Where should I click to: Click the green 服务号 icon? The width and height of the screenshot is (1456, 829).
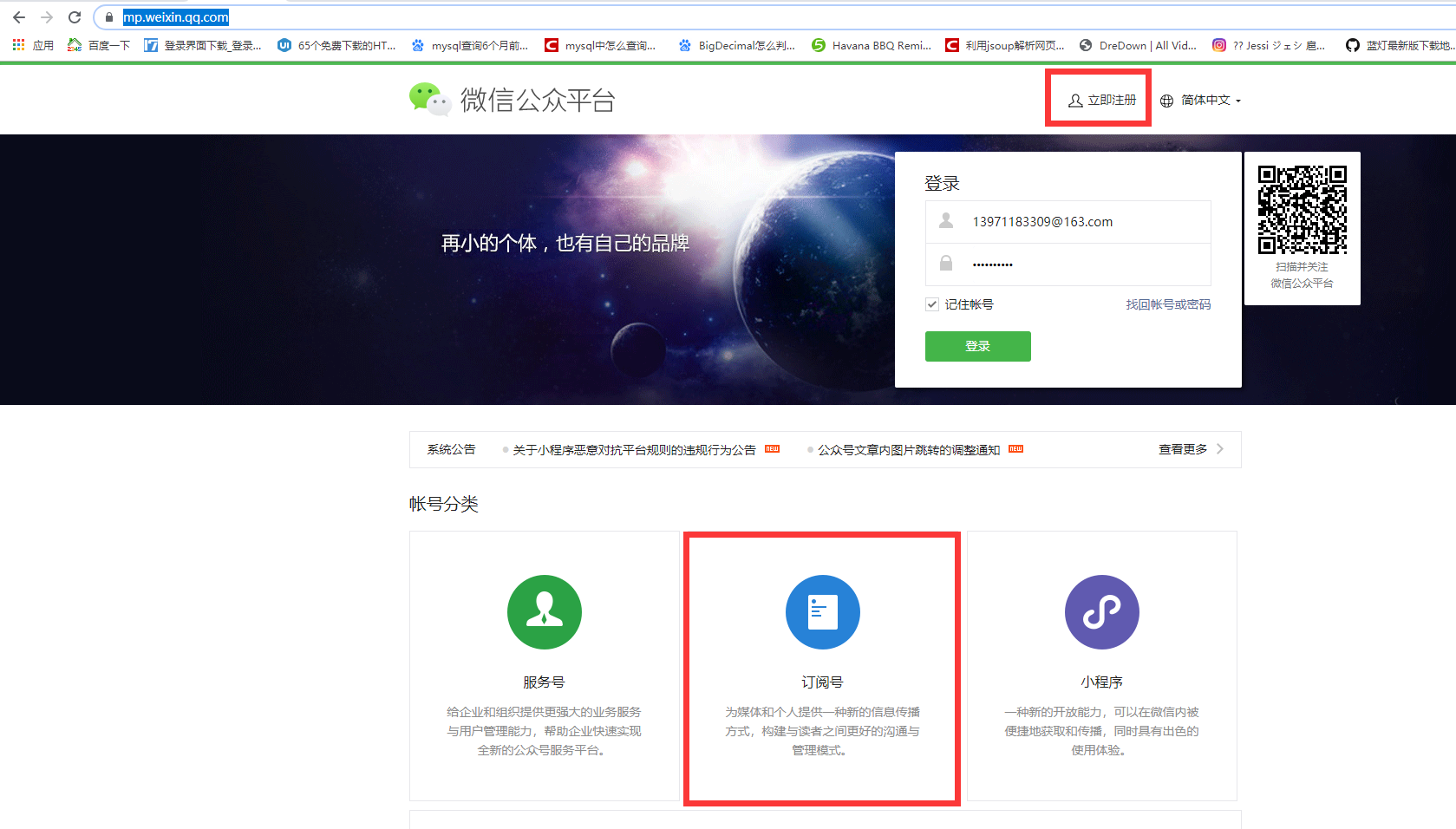coord(545,612)
